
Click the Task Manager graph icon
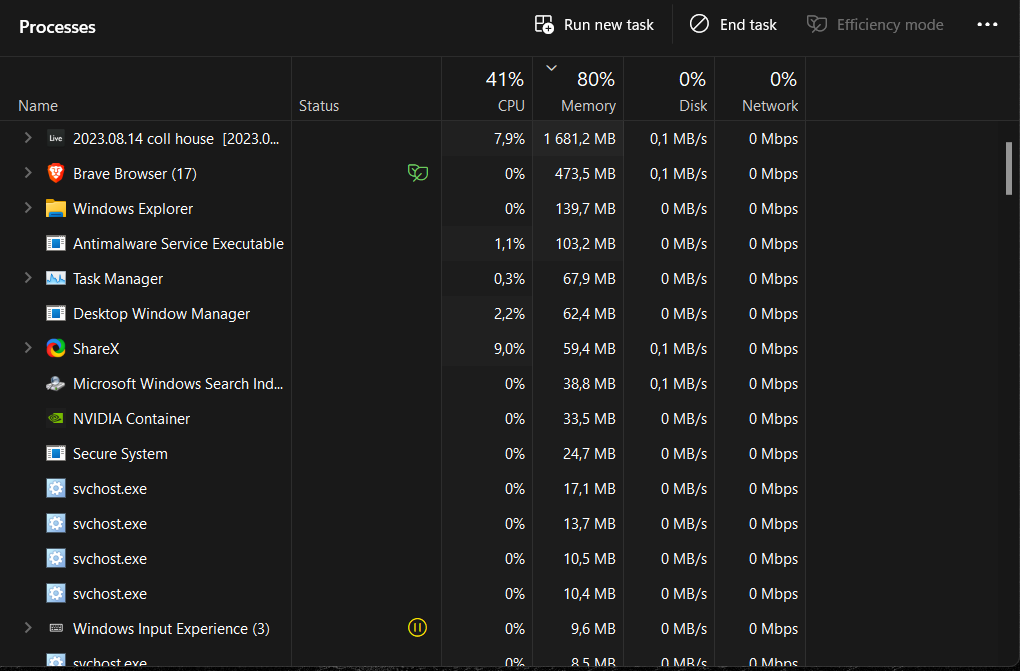tap(56, 279)
